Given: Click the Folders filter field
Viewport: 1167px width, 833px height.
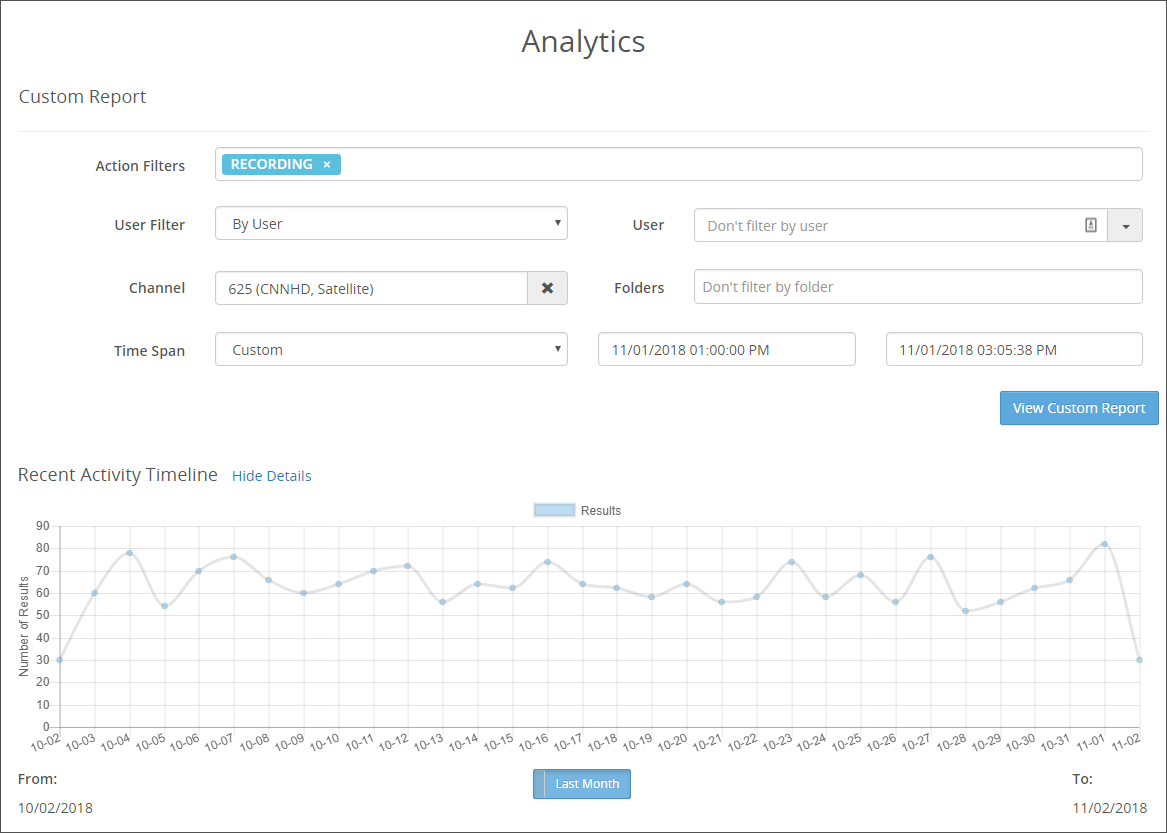Looking at the screenshot, I should coord(918,287).
